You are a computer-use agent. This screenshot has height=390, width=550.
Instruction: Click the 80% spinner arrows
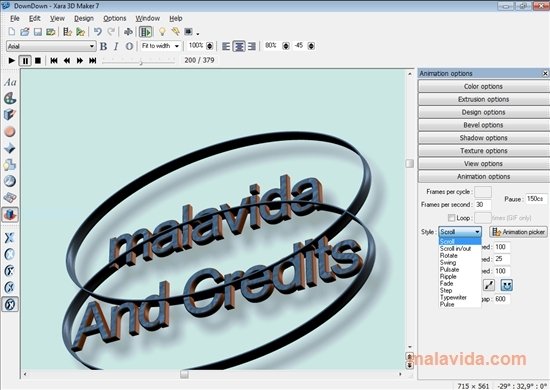tap(286, 46)
